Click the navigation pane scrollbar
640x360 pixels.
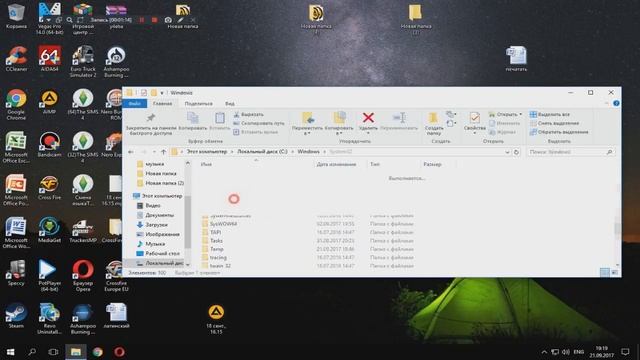click(188, 222)
